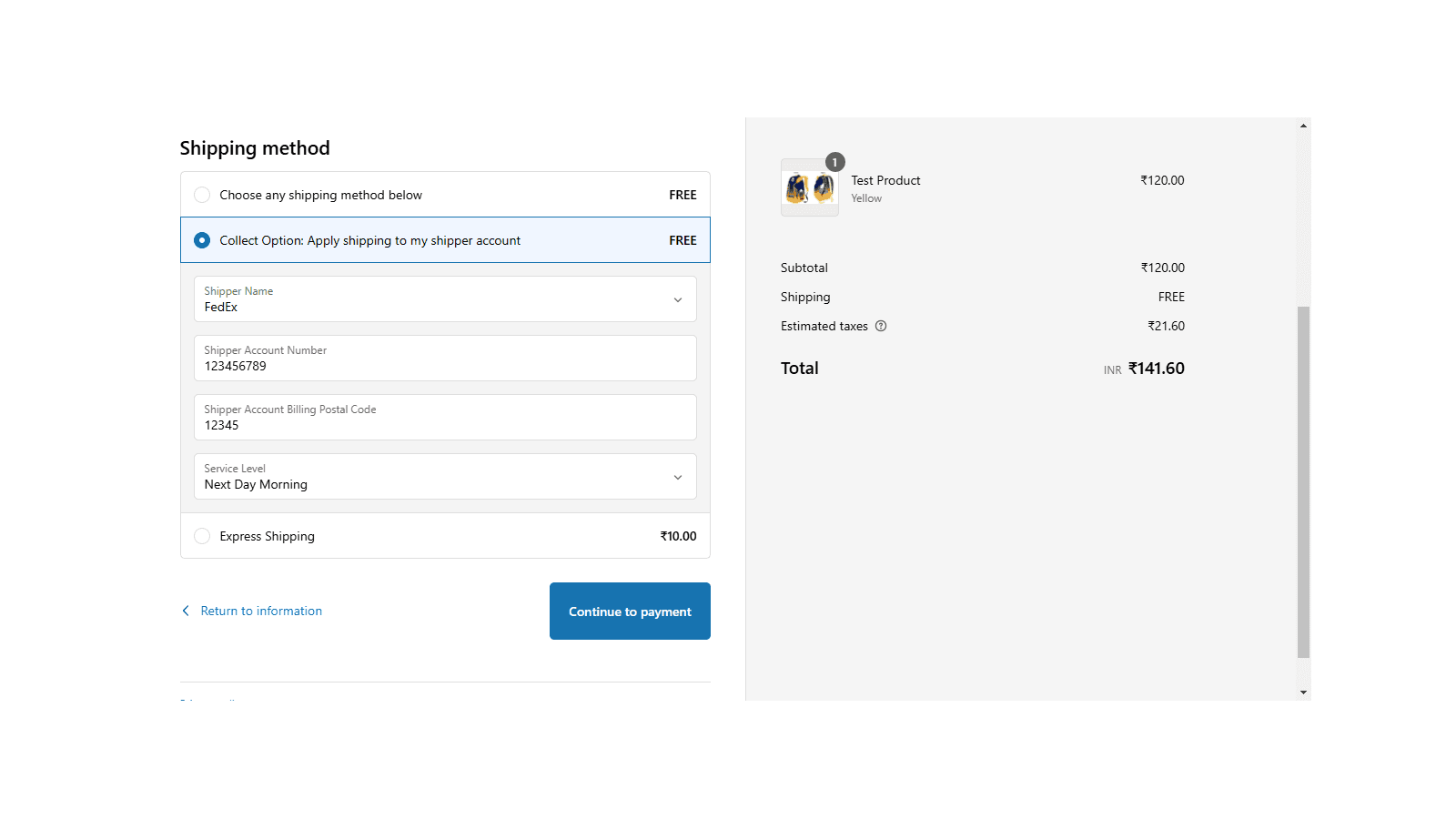The height and width of the screenshot is (819, 1456).
Task: Click the Service Level chevron arrow
Action: (x=677, y=477)
